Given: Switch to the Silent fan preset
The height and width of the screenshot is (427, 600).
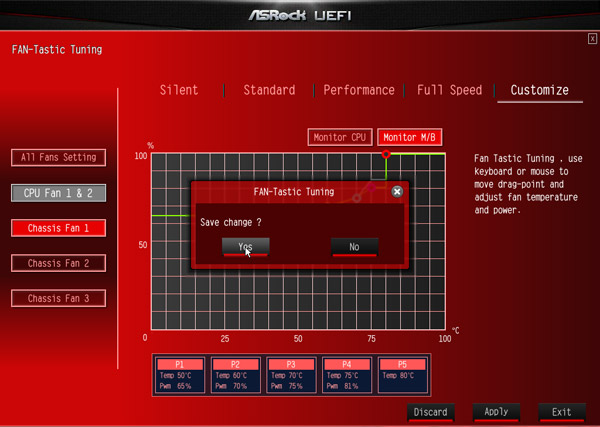Looking at the screenshot, I should (x=179, y=90).
